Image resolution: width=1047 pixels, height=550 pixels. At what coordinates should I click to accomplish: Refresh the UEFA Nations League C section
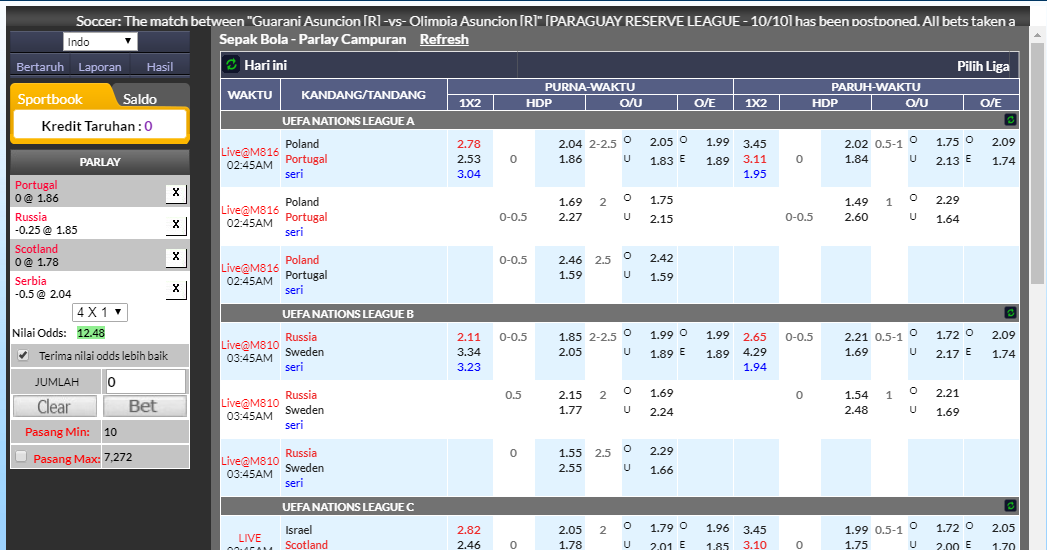tap(1010, 506)
